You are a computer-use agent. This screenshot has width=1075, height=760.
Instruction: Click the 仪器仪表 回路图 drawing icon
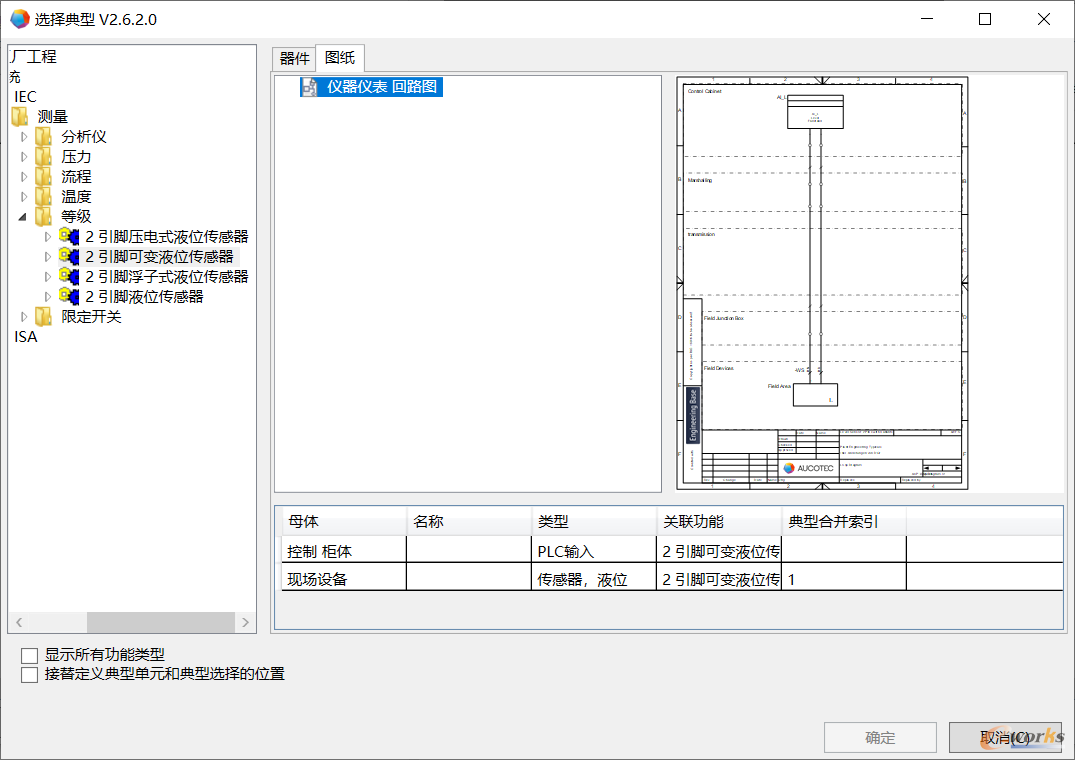coord(310,87)
